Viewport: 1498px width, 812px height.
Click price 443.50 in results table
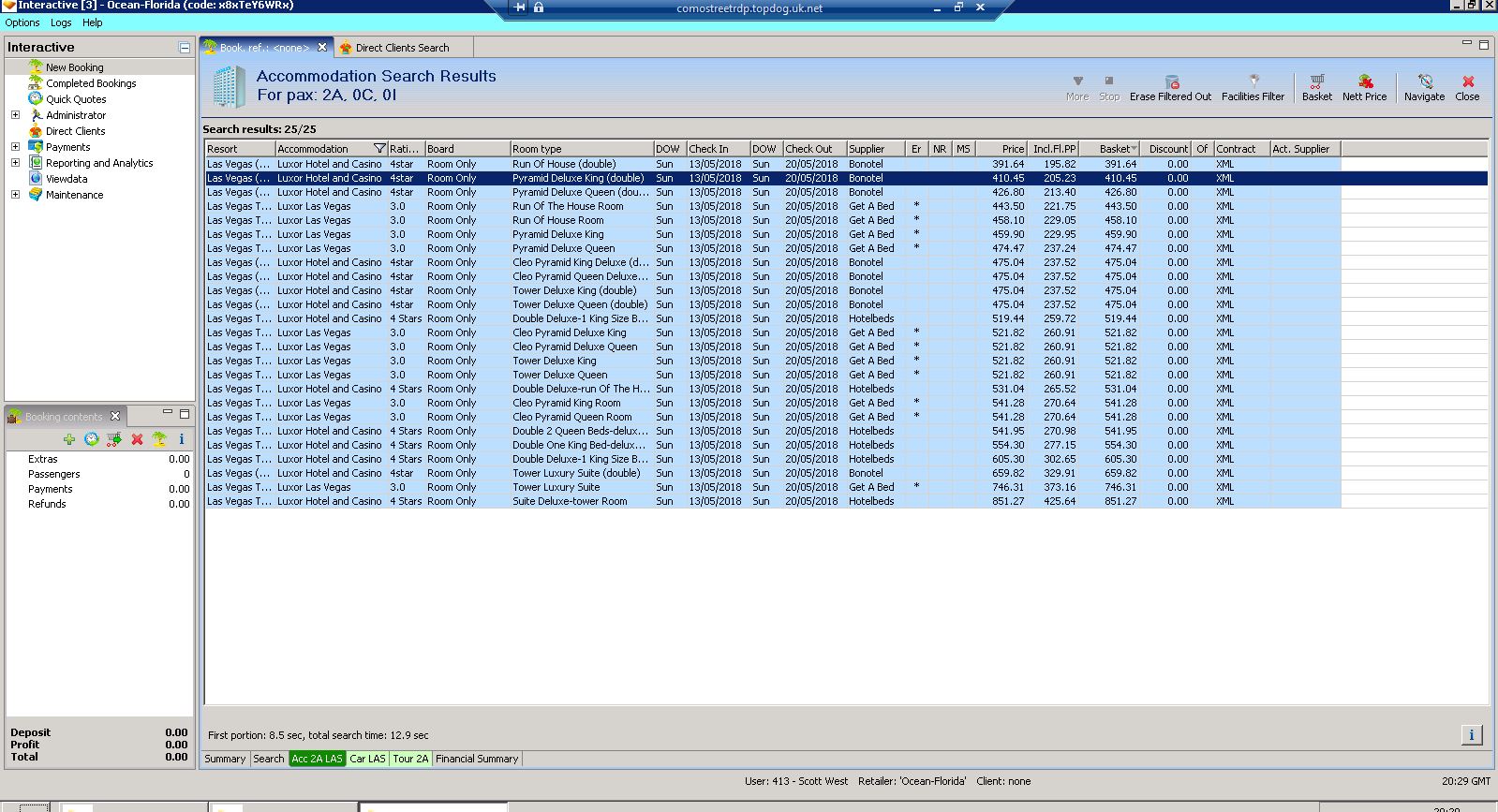[x=1008, y=206]
